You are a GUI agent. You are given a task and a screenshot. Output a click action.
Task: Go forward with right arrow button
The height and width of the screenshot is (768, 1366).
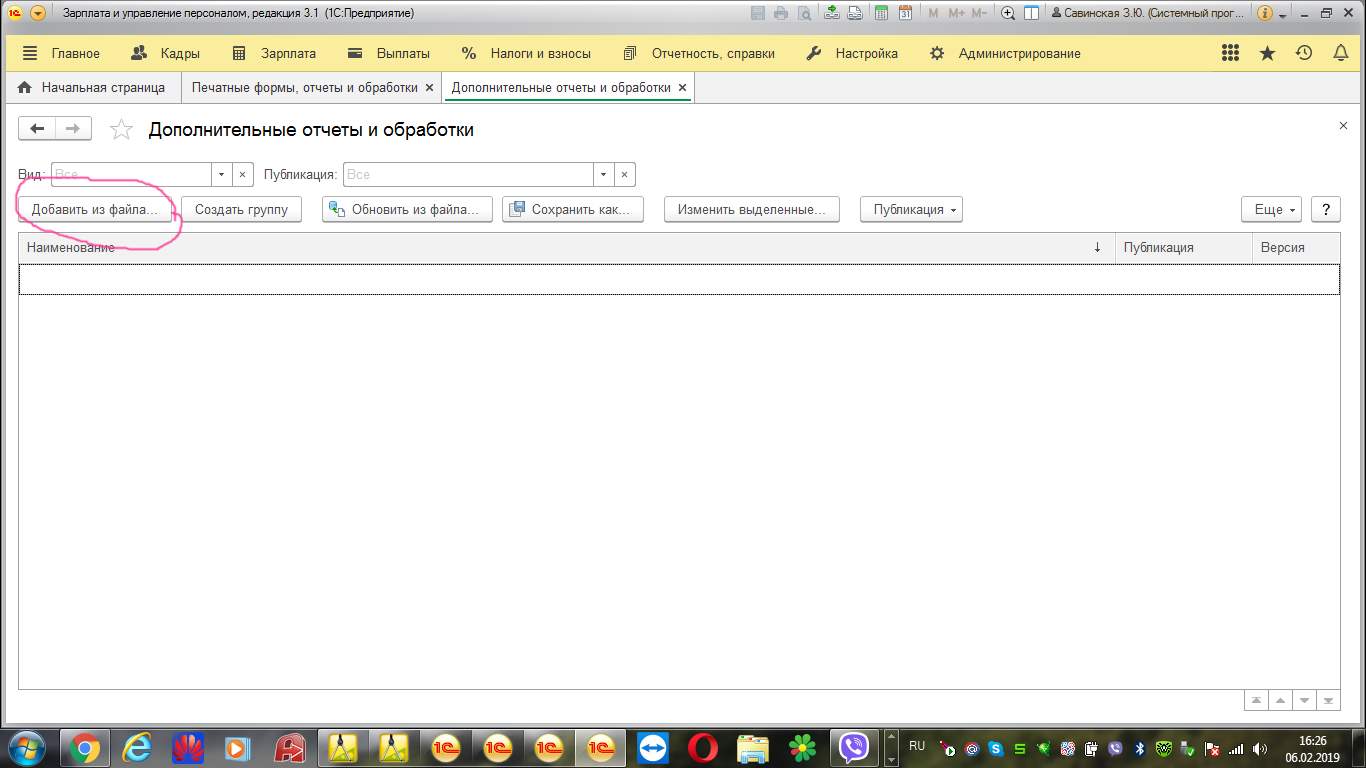pyautogui.click(x=73, y=128)
